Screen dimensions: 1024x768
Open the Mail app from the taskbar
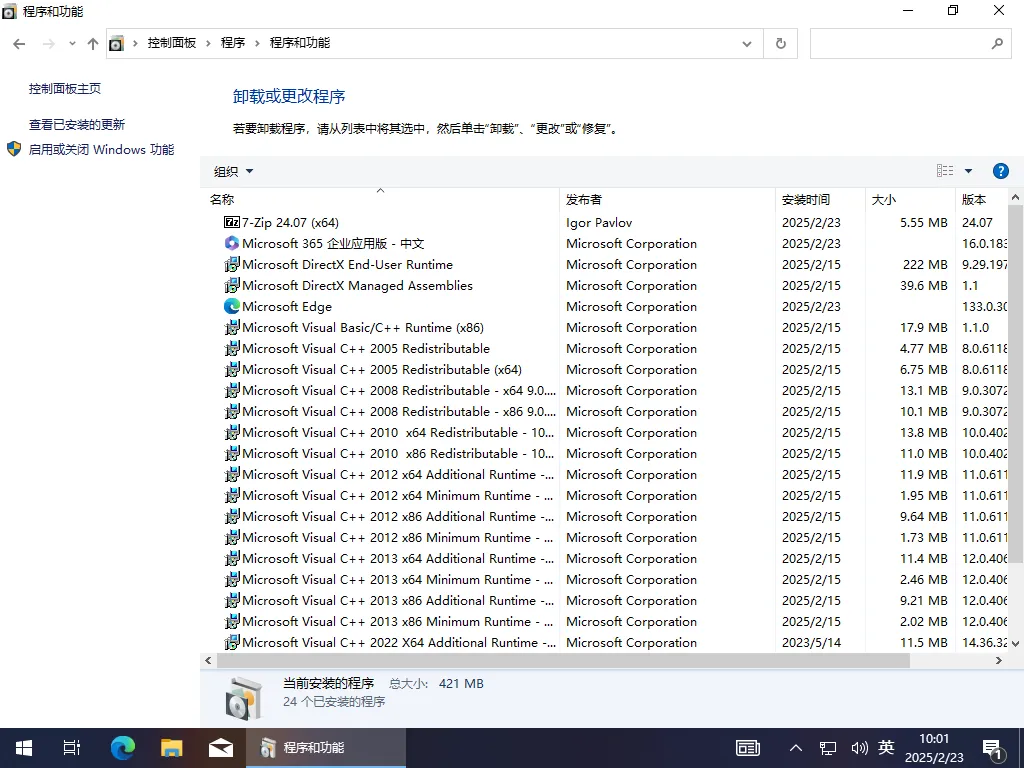coord(221,747)
